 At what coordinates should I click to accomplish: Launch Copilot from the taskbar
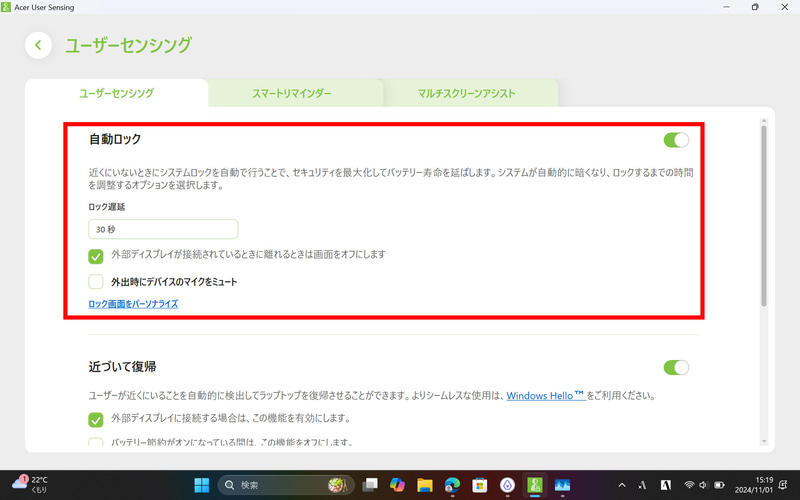pos(397,485)
